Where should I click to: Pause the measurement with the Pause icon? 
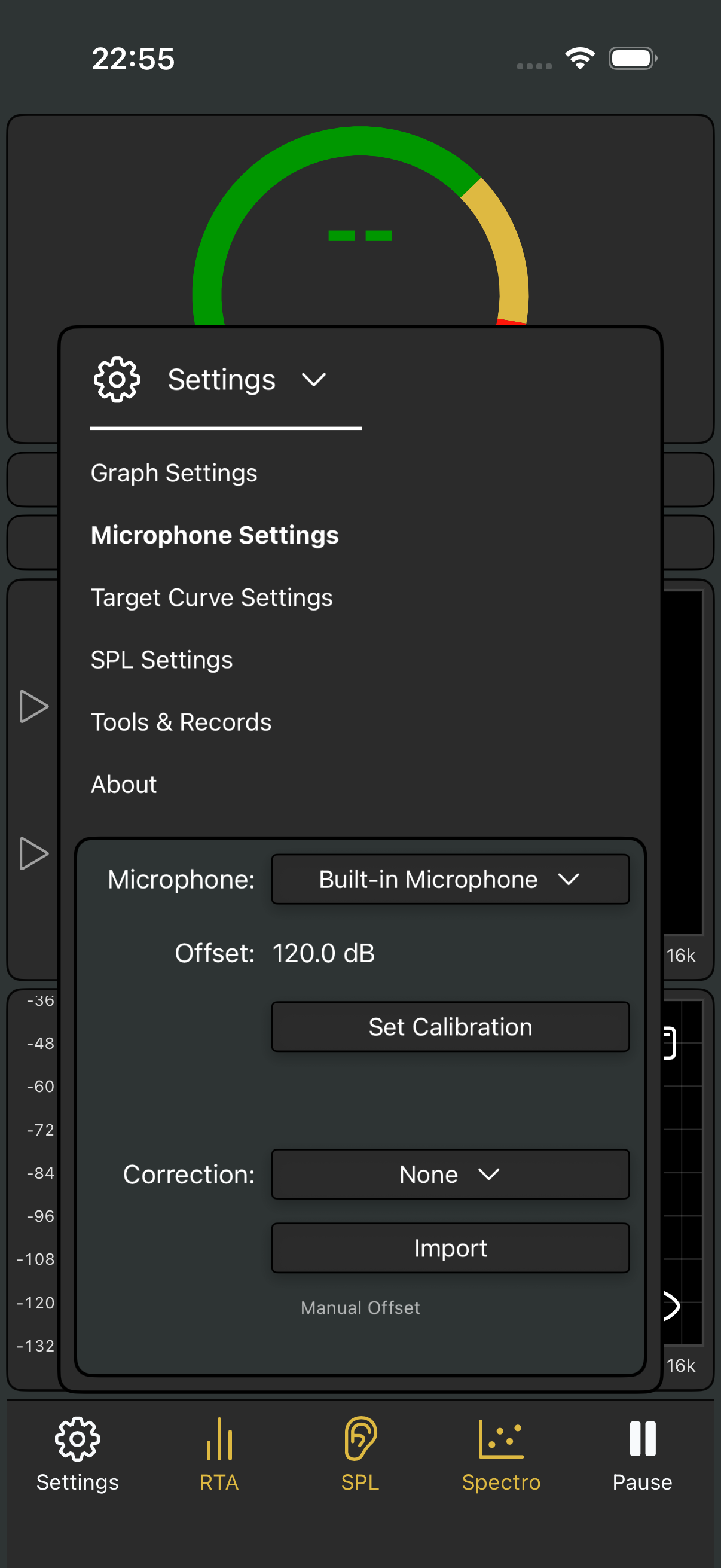[x=643, y=1439]
